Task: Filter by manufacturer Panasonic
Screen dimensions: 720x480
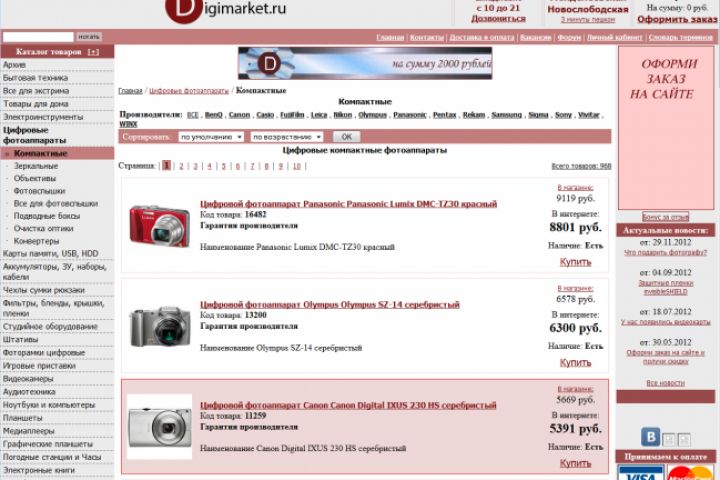Action: tap(410, 115)
